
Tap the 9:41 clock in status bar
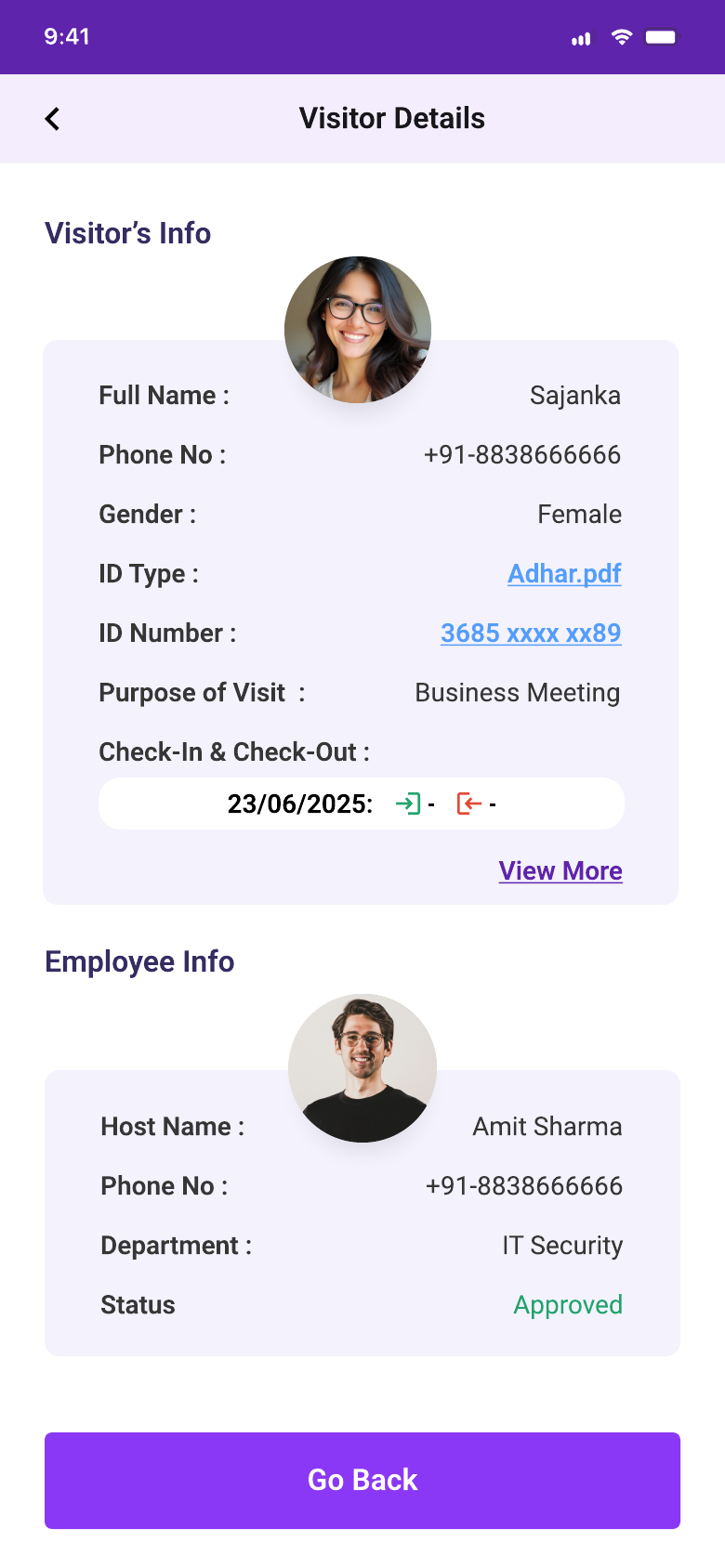pyautogui.click(x=67, y=37)
